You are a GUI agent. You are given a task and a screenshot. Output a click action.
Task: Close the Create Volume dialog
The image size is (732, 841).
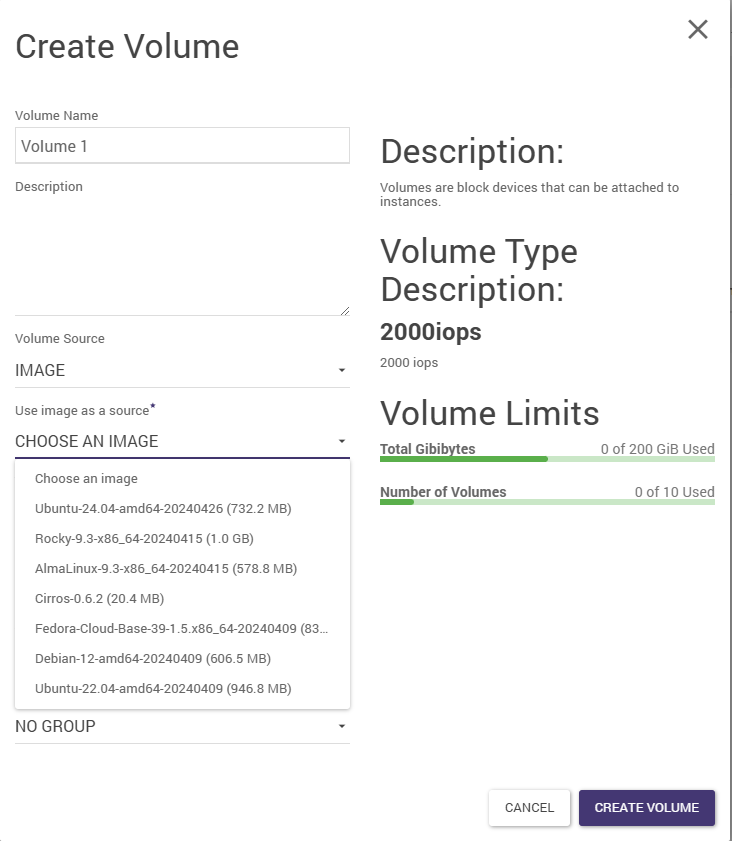(x=697, y=30)
